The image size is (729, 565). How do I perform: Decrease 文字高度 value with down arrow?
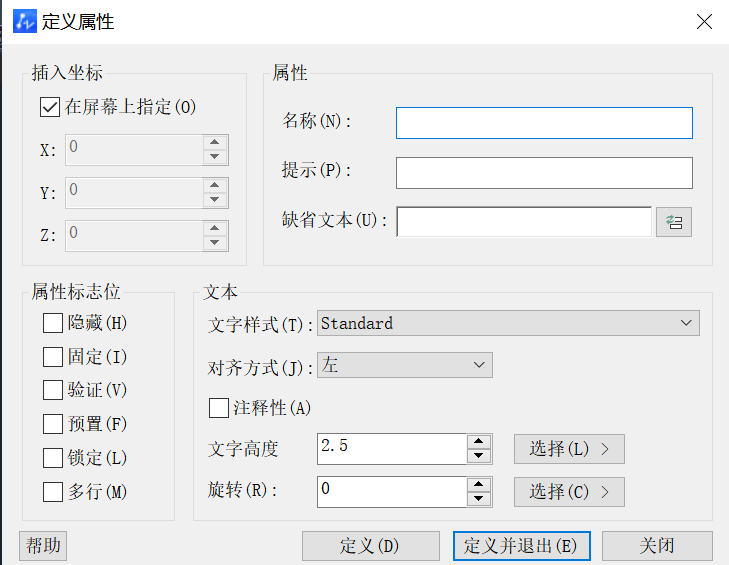pyautogui.click(x=479, y=456)
